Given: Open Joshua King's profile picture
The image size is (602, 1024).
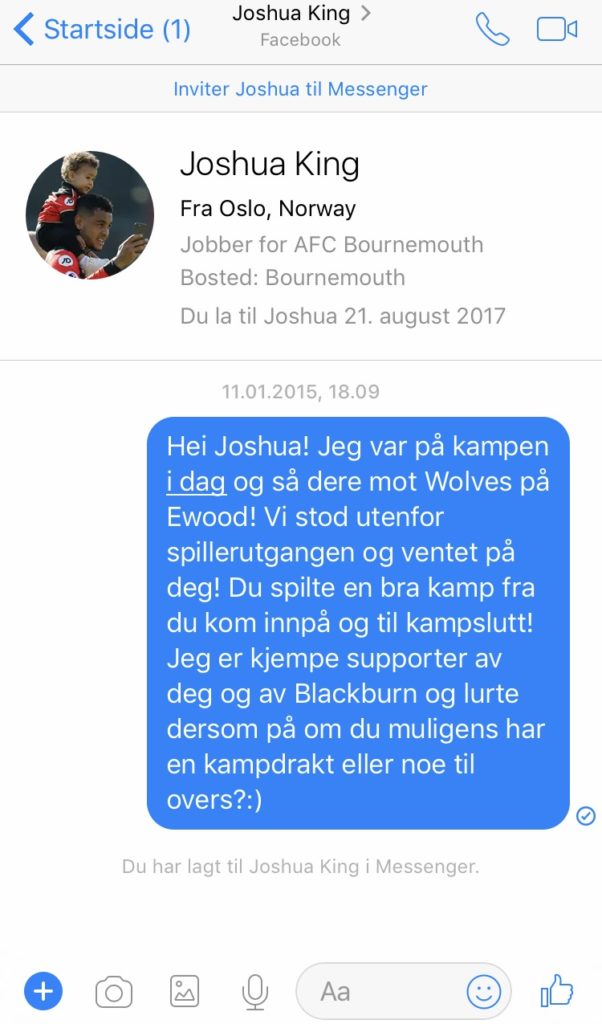Looking at the screenshot, I should click(x=90, y=216).
